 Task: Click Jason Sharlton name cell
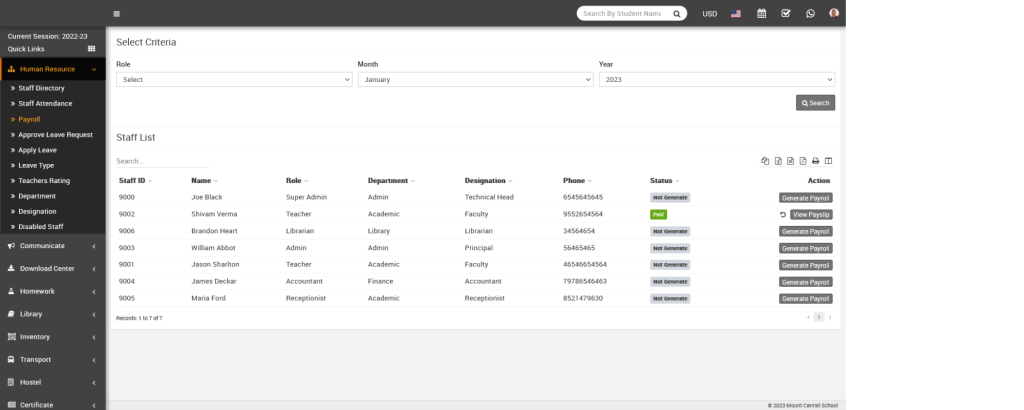pyautogui.click(x=216, y=265)
